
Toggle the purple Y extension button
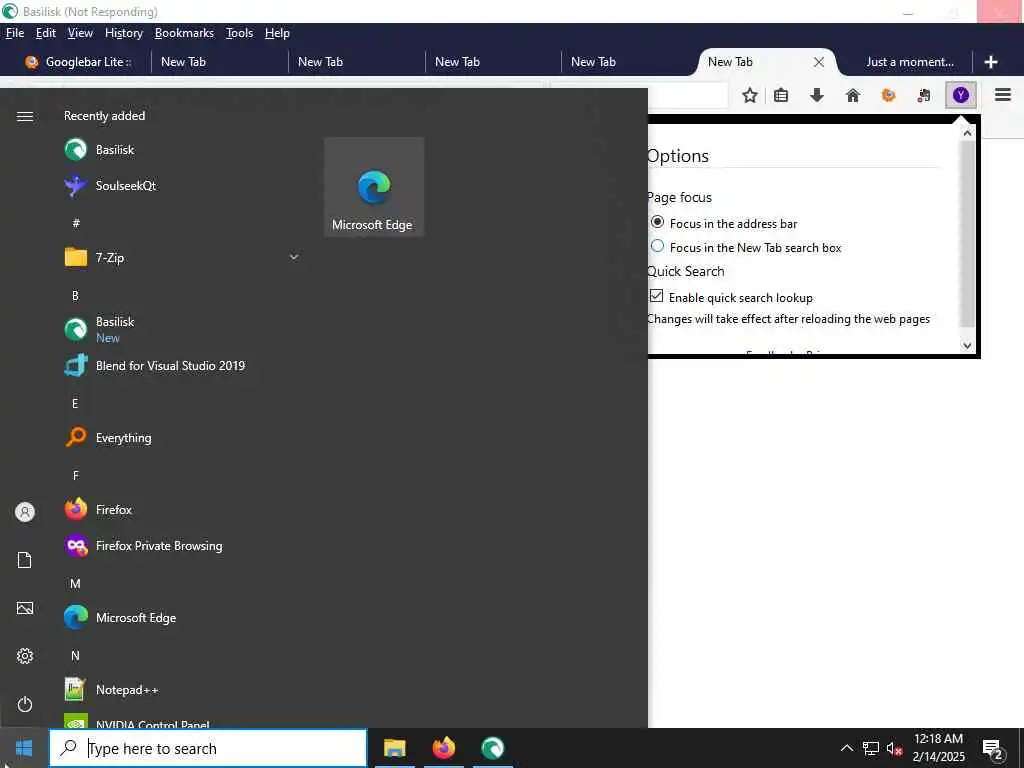(x=961, y=95)
